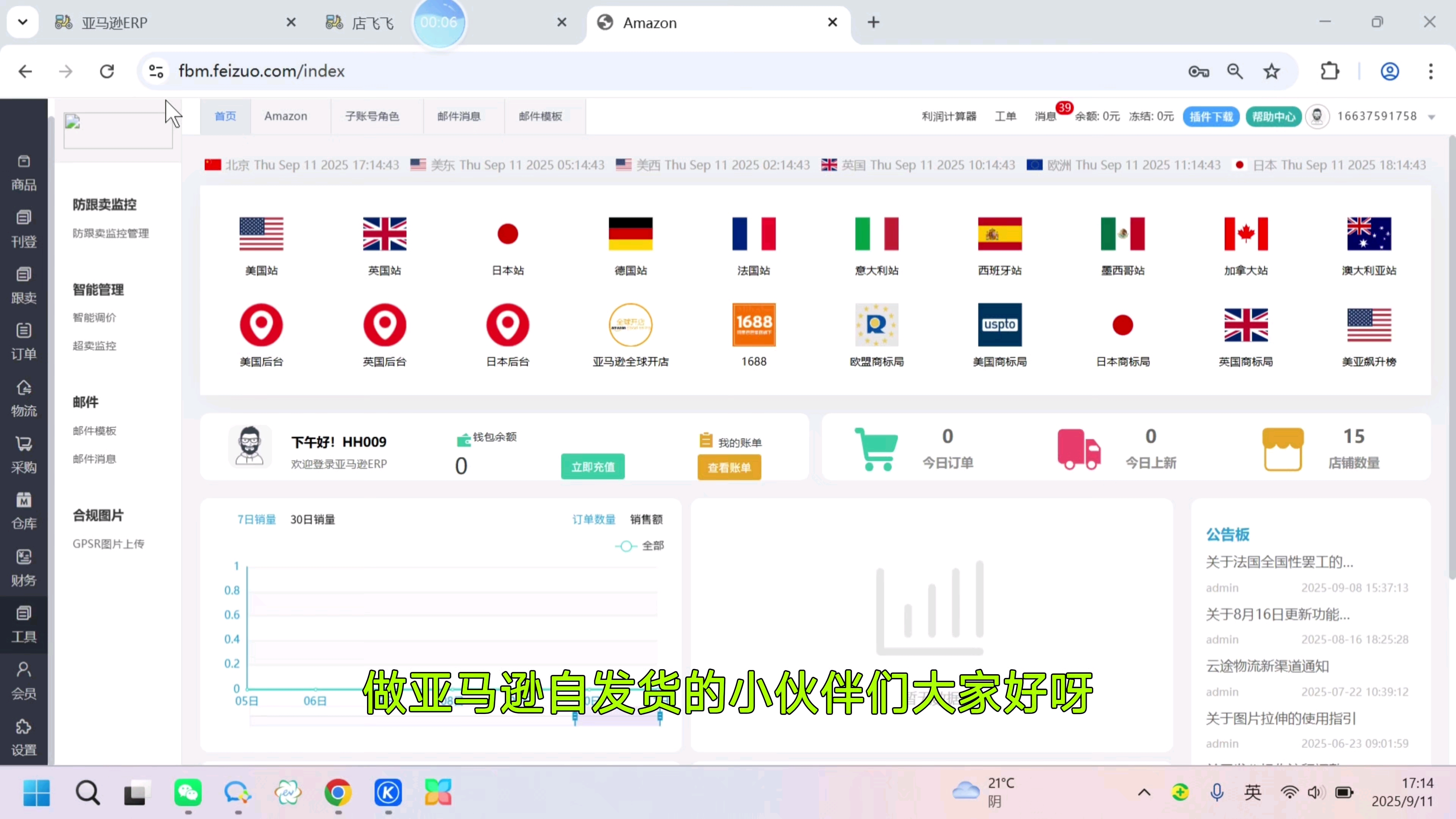Screen dimensions: 1456x819
Task: Open the 1688 orange icon
Action: pos(753,325)
